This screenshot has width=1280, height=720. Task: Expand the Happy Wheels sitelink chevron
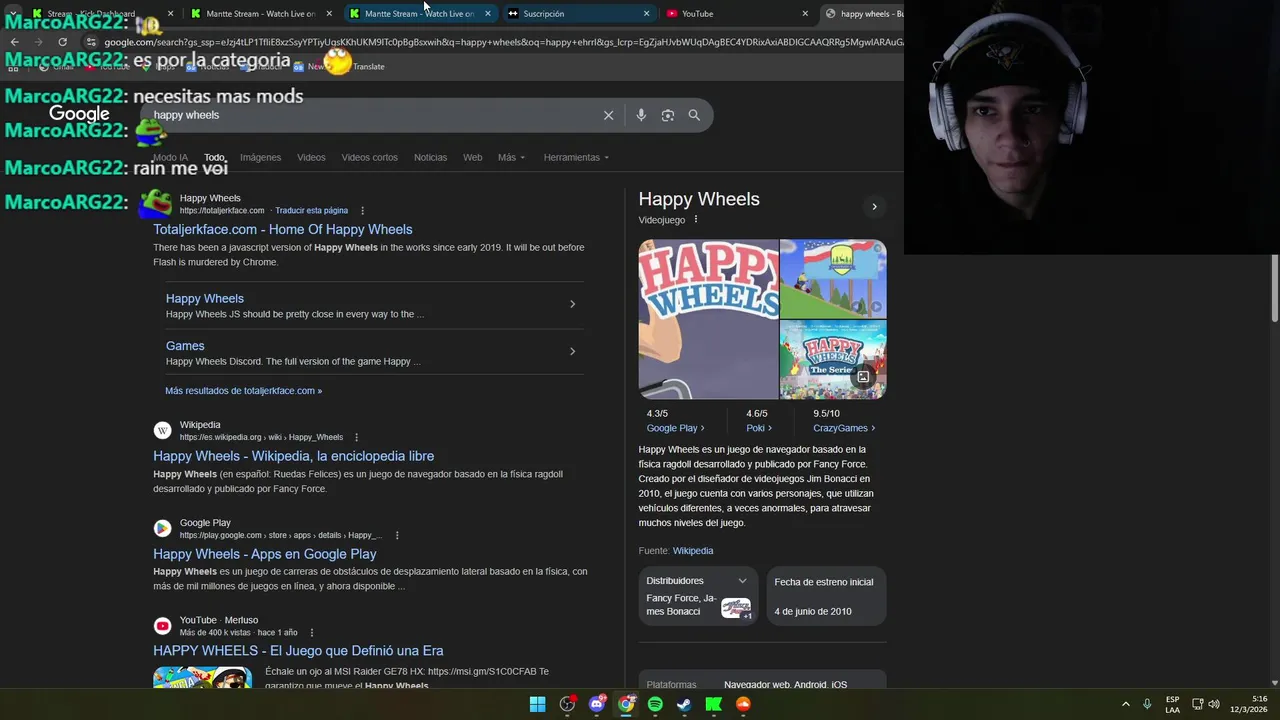(572, 304)
